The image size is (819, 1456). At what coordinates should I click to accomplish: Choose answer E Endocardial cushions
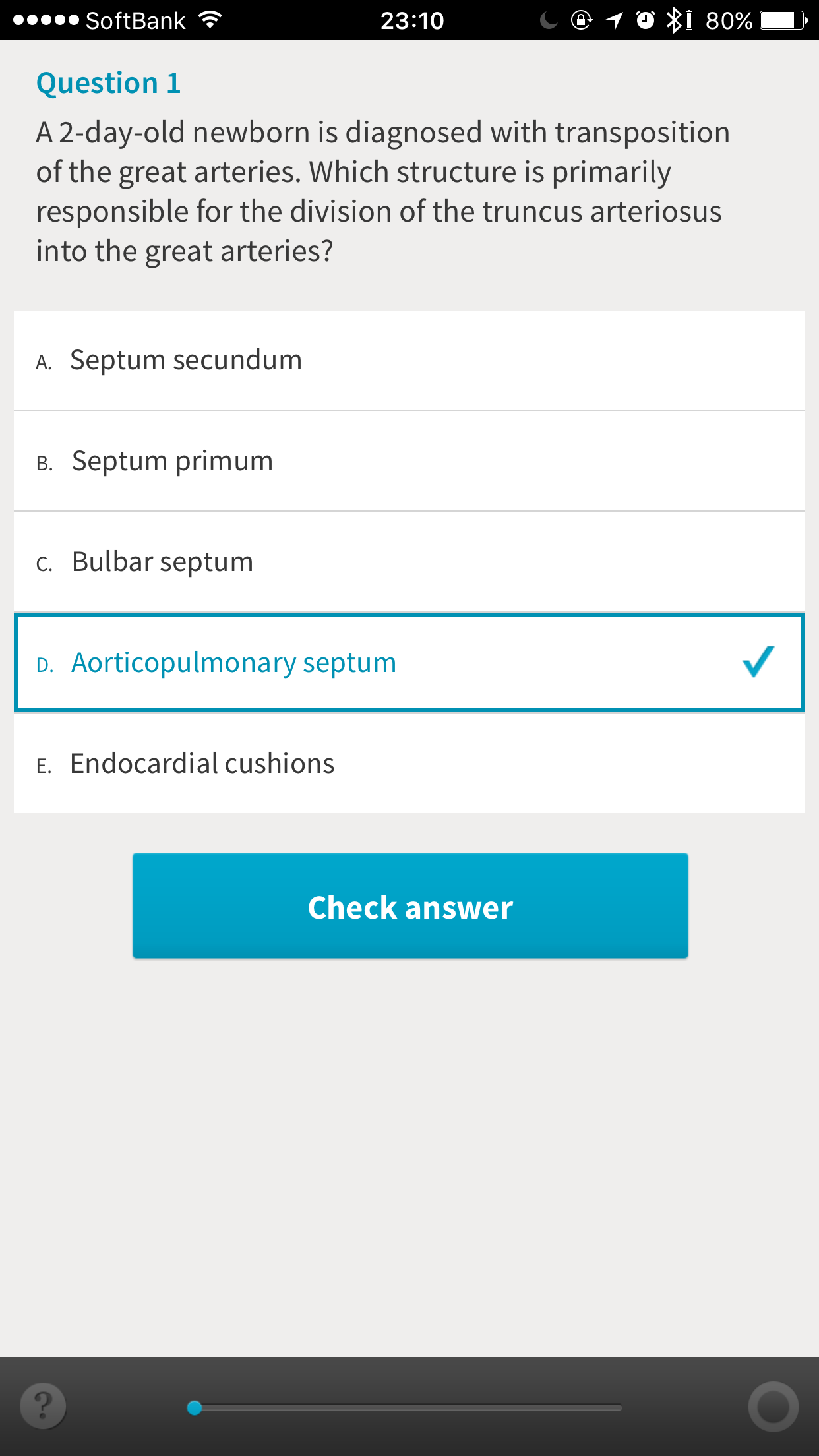(409, 764)
